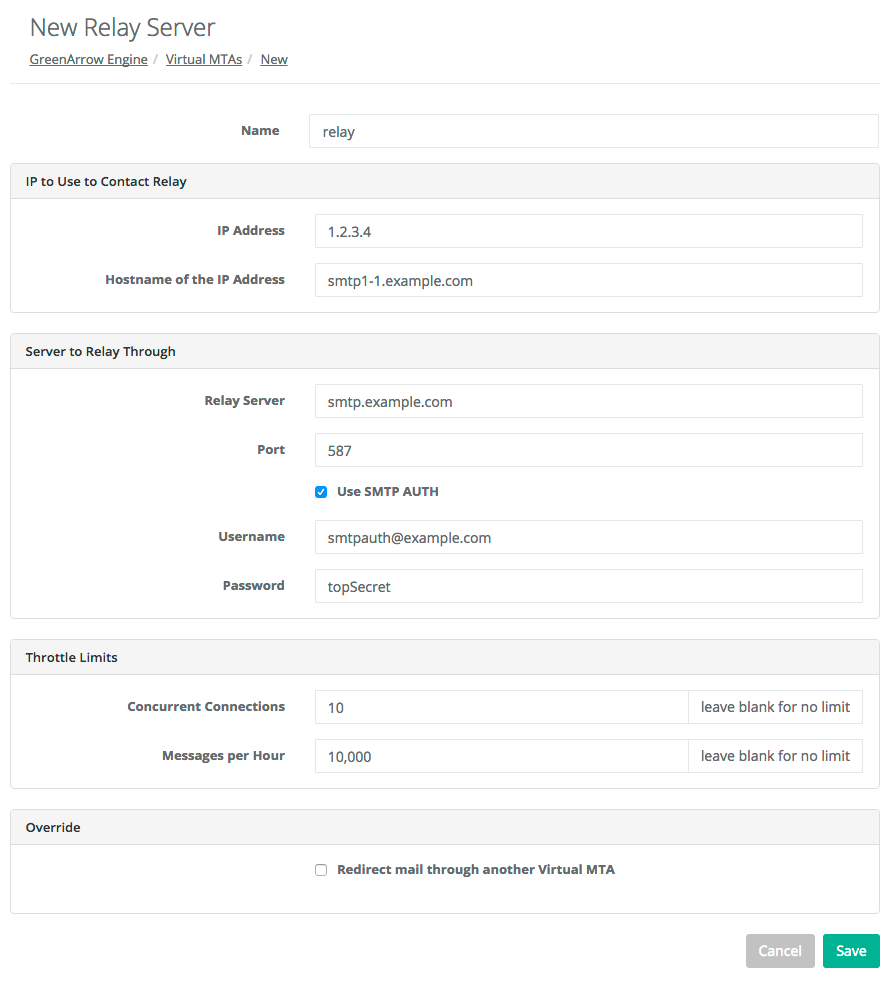
Task: Click the IP Address field
Action: point(587,231)
